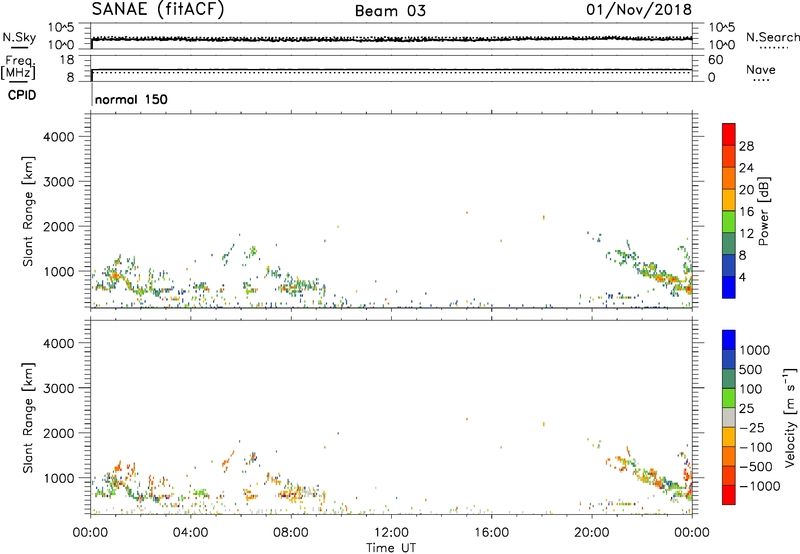Click the Velocity [m s-1] colorbar title
This screenshot has height=554, width=800.
[x=790, y=417]
